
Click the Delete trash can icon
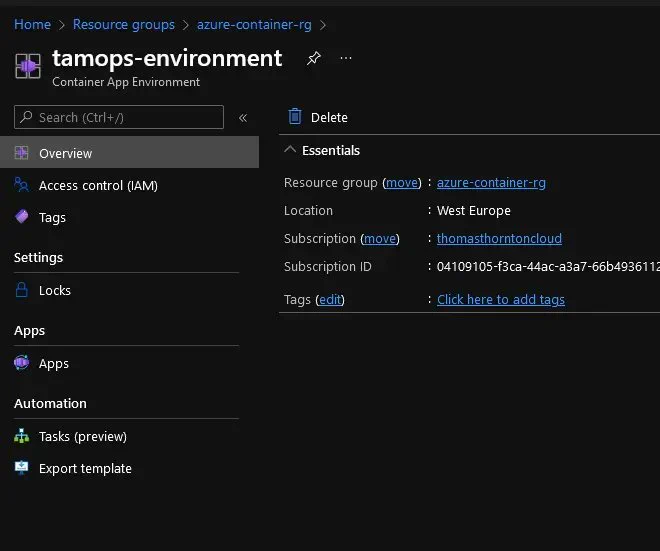click(x=295, y=117)
